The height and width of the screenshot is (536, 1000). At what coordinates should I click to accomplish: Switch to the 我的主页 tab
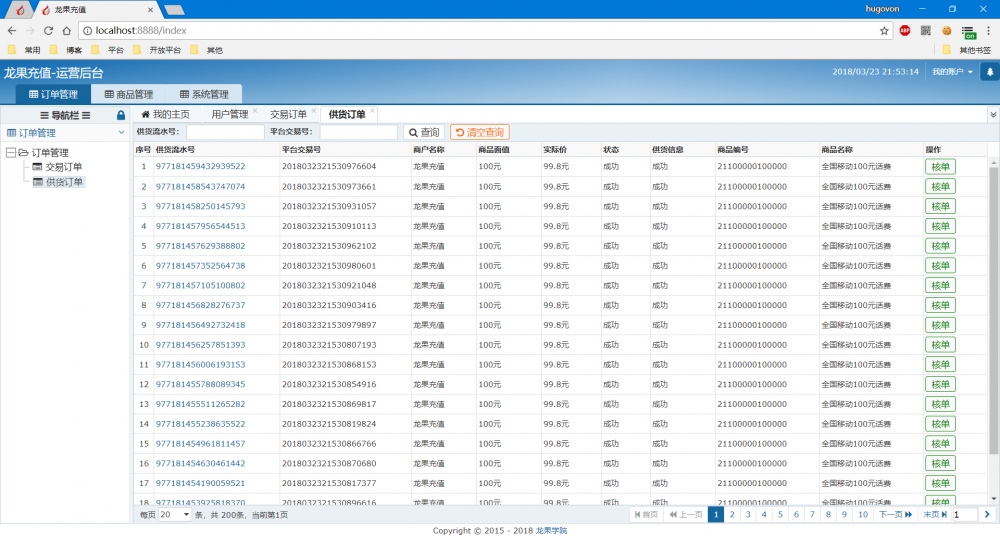[165, 115]
